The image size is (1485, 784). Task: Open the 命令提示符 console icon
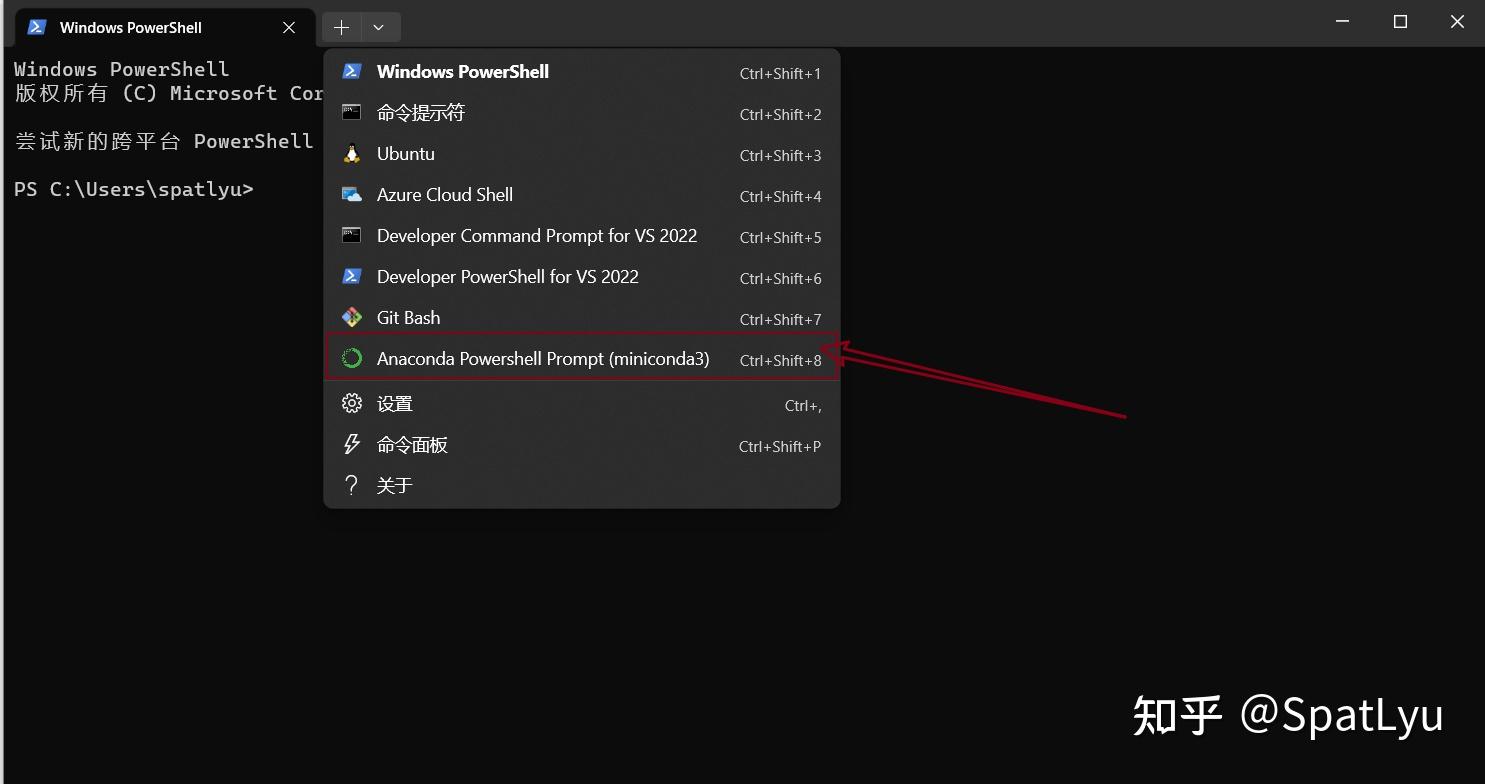point(351,112)
